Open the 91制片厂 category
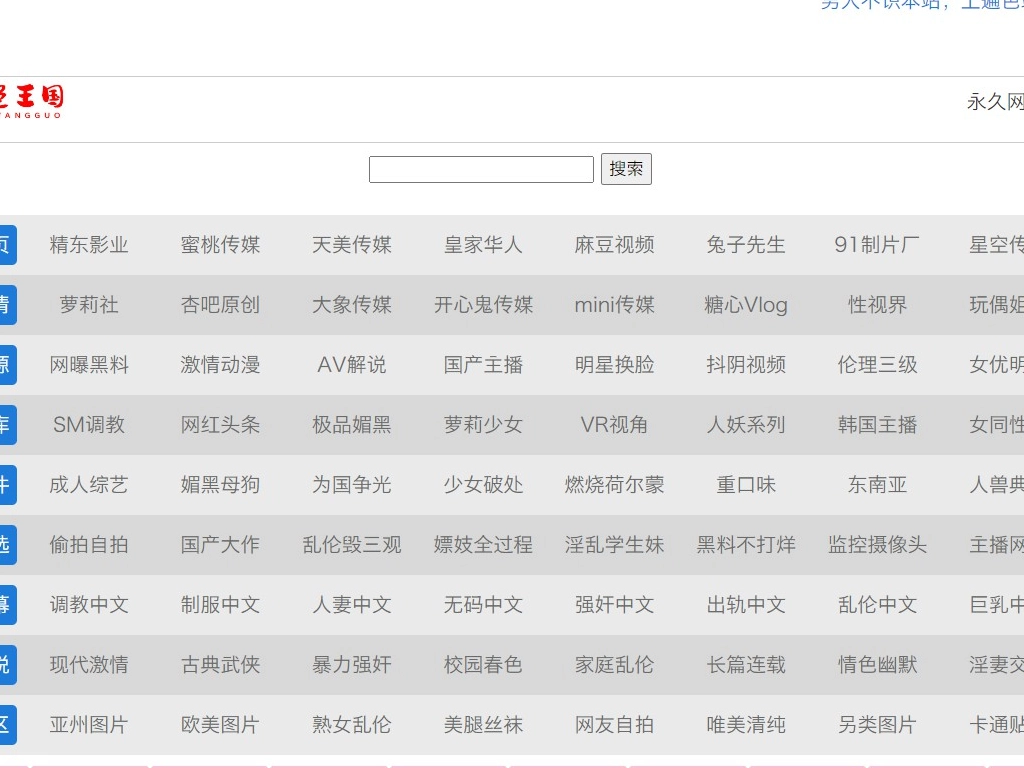The height and width of the screenshot is (768, 1024). click(877, 245)
